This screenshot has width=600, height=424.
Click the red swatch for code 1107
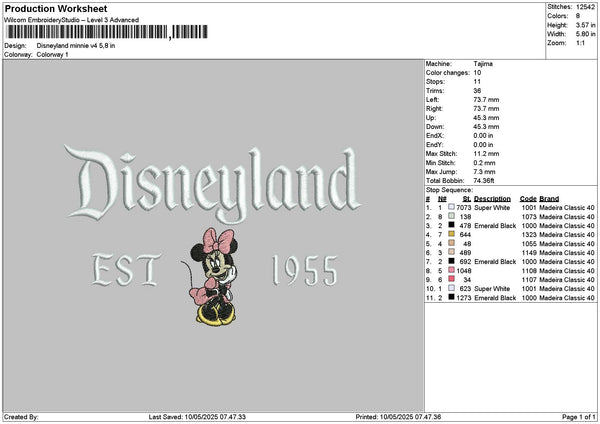[452, 279]
